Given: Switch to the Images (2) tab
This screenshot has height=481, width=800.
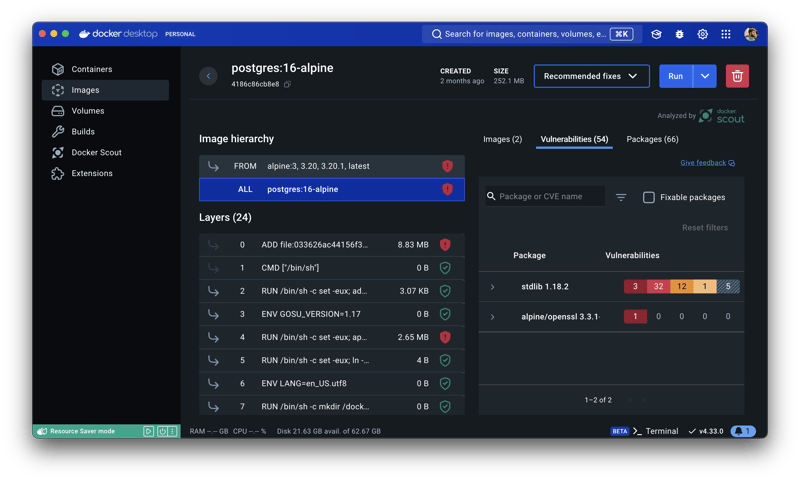Looking at the screenshot, I should (503, 139).
